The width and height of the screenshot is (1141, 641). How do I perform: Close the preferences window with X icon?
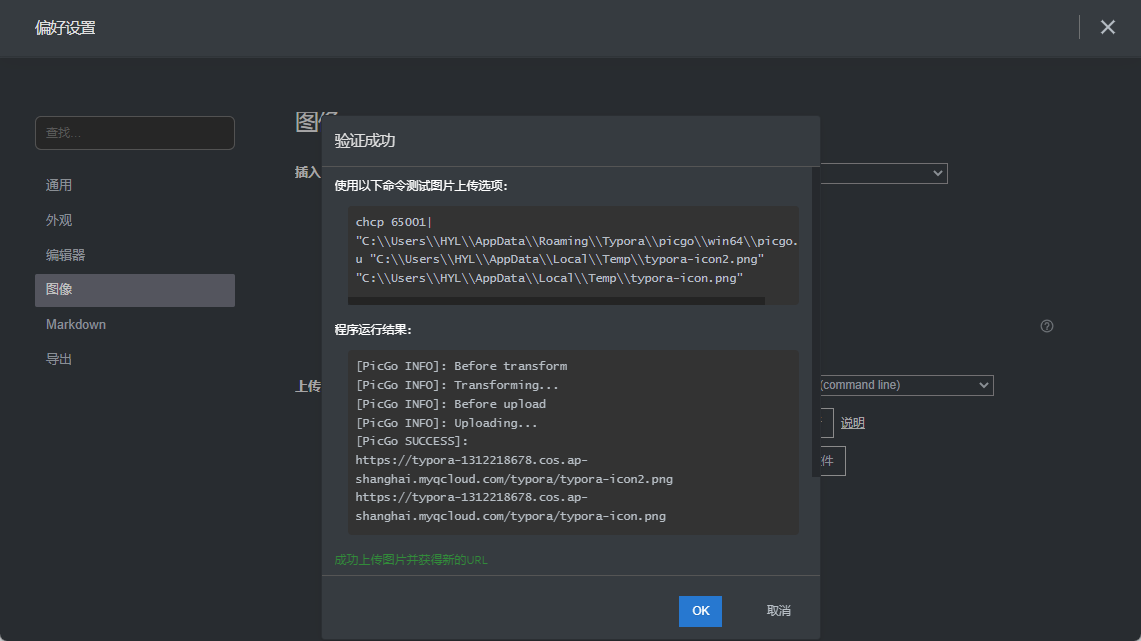(1108, 28)
